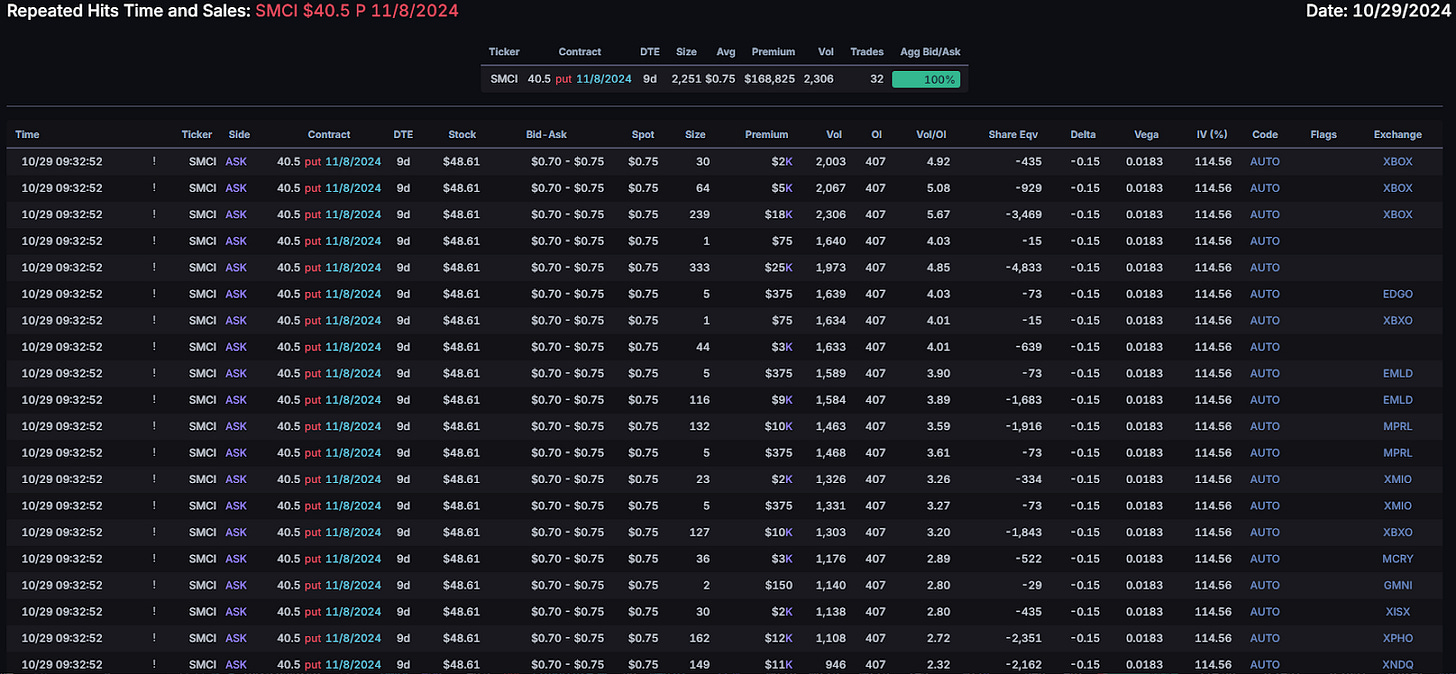The width and height of the screenshot is (1456, 674).
Task: Click the Bid-Ask column header
Action: tap(547, 134)
